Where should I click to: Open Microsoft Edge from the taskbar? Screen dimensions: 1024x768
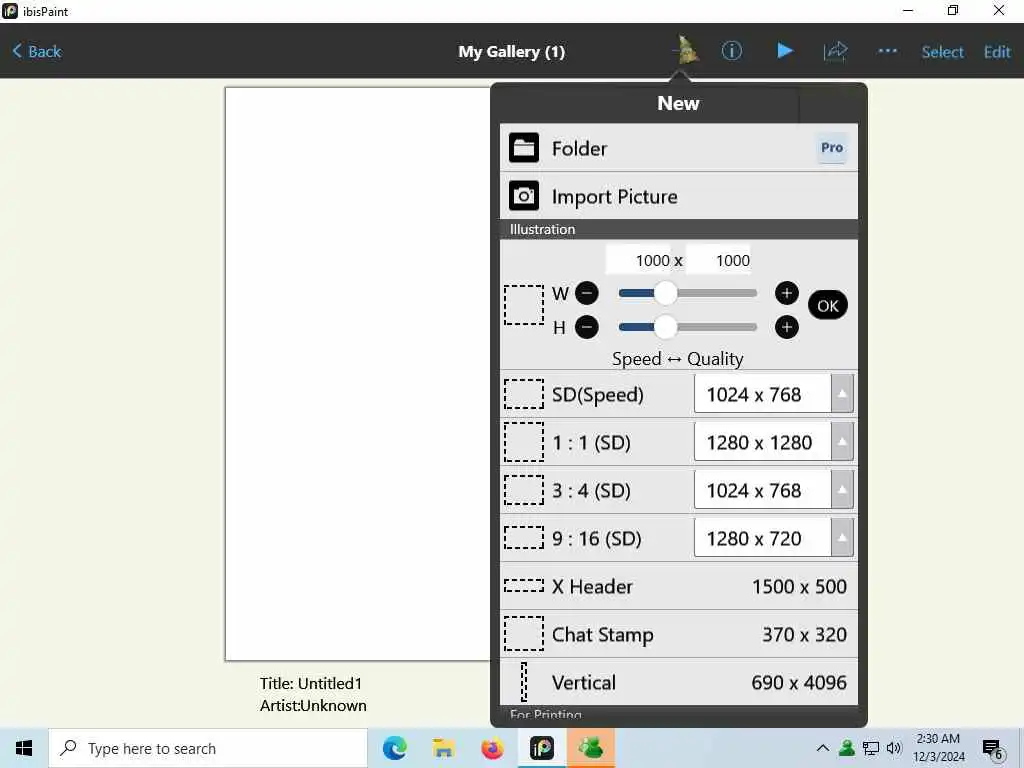pyautogui.click(x=394, y=748)
